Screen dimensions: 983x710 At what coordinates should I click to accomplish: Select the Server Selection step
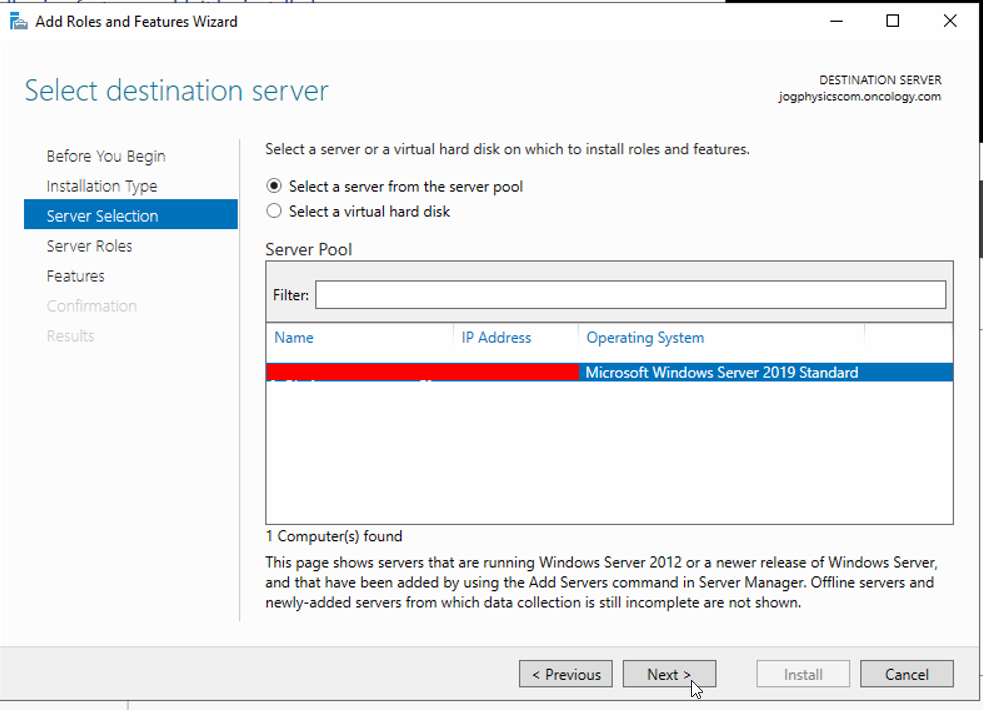pyautogui.click(x=102, y=216)
